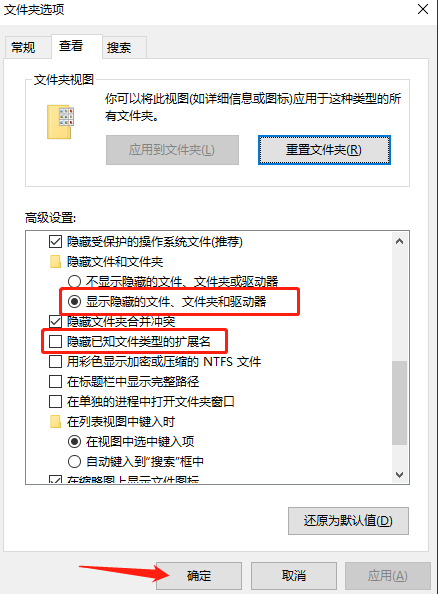Click the 在列表视图中键入时 folder icon

(55, 421)
